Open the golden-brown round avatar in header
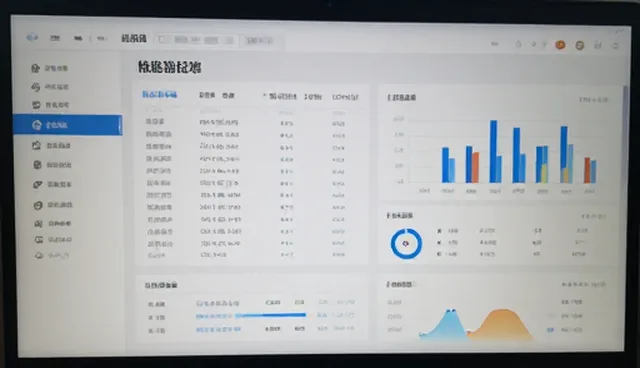The height and width of the screenshot is (368, 640). [x=580, y=45]
